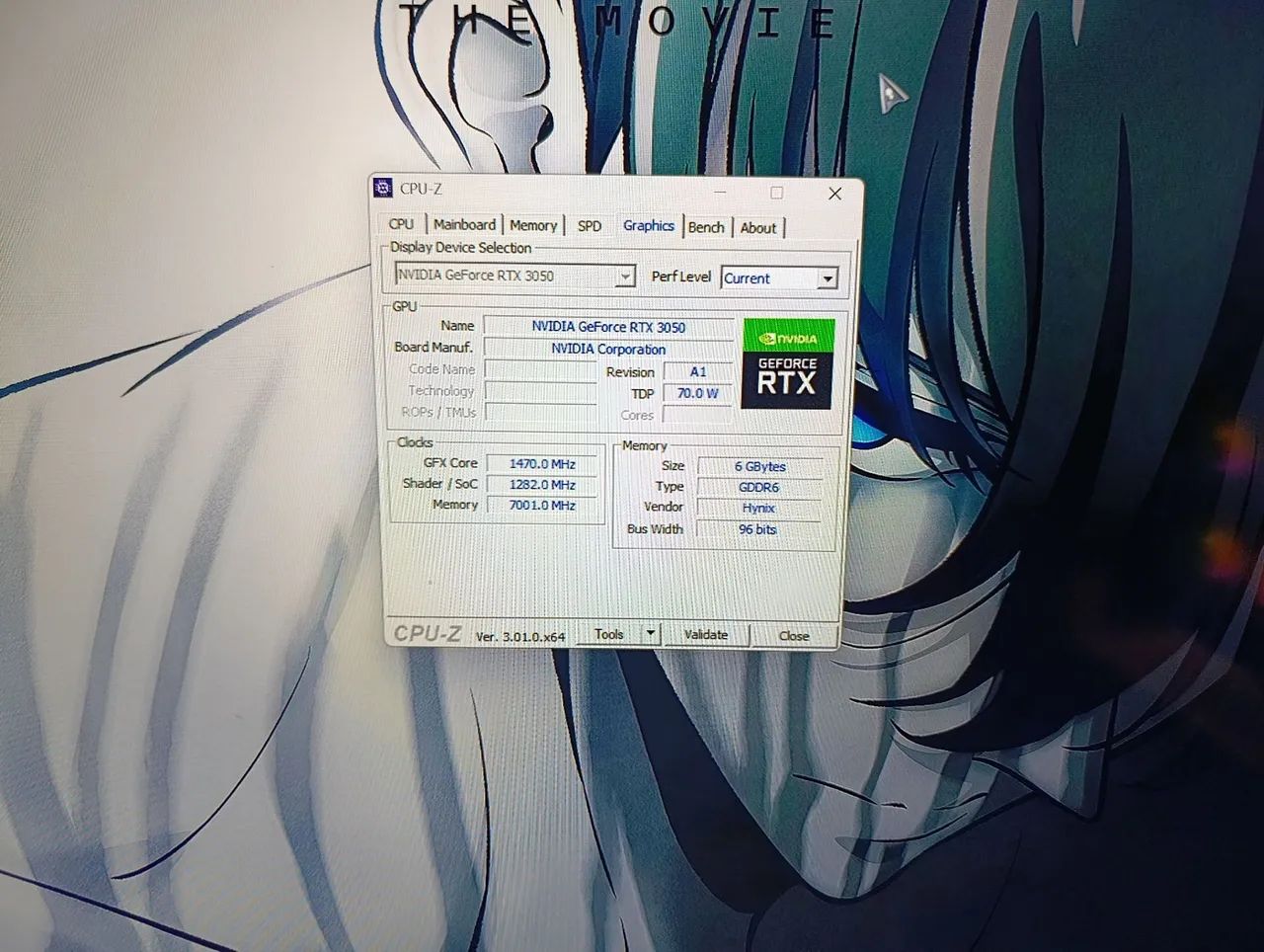Click the disabled maximize button of CPU-Z
The width and height of the screenshot is (1264, 952).
tap(777, 193)
